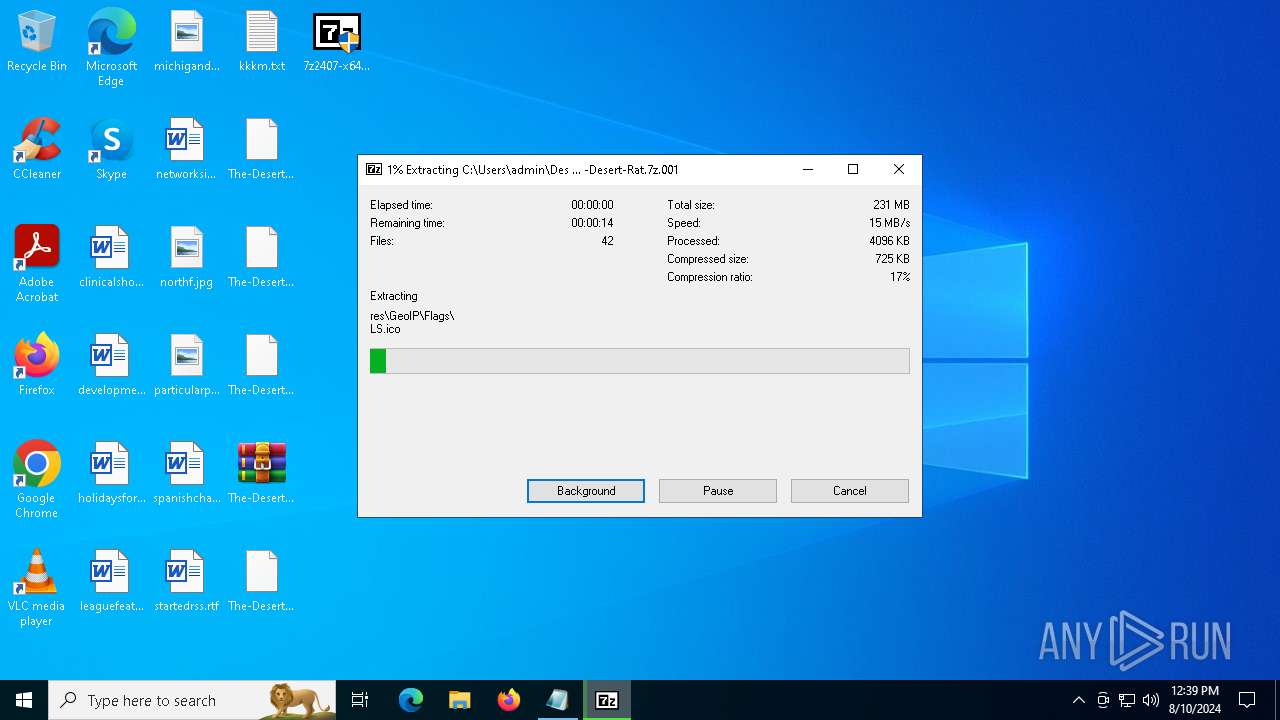Select the spanishcha... Word document
This screenshot has width=1280, height=720.
click(x=186, y=474)
